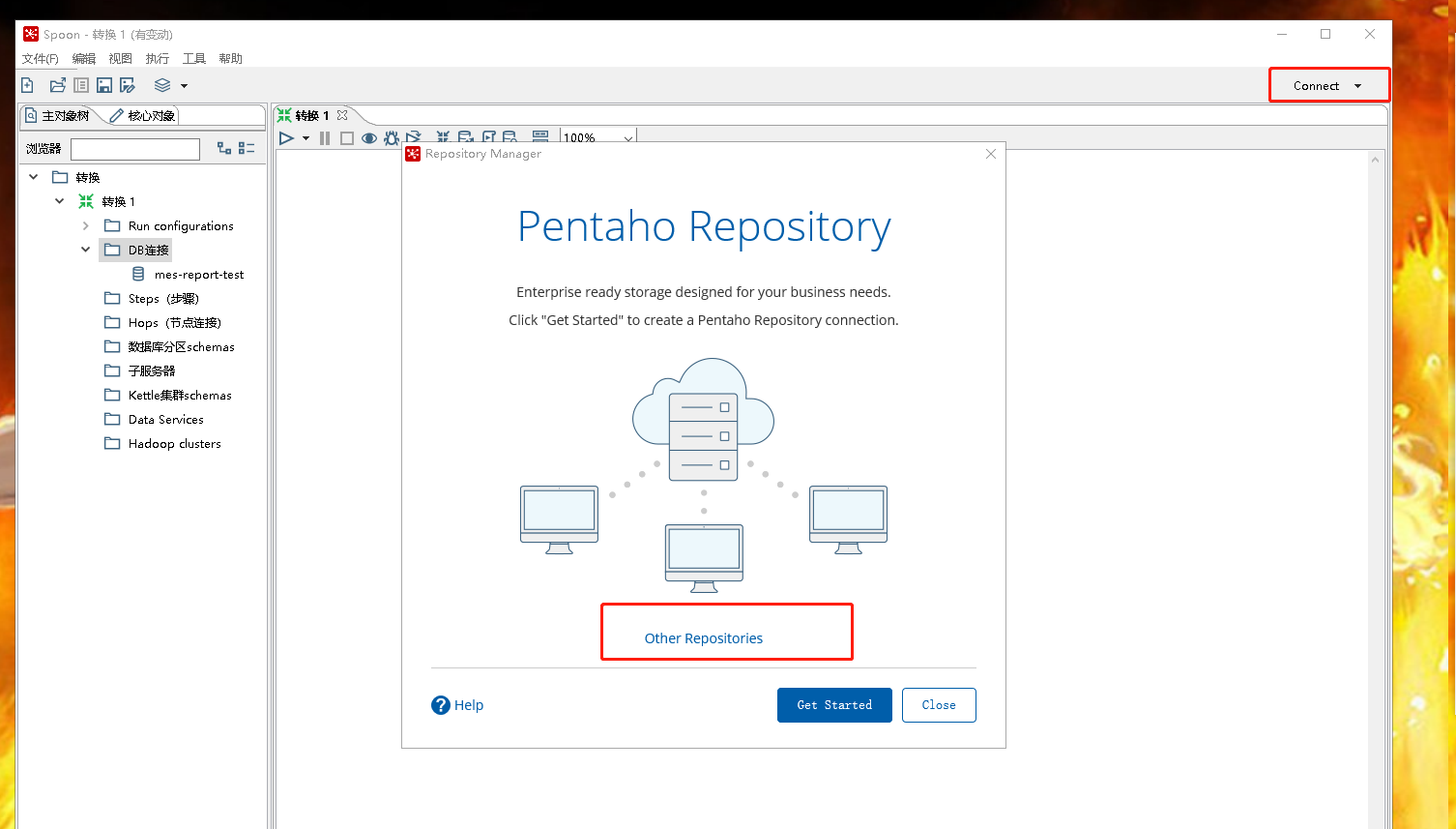The width and height of the screenshot is (1456, 829).
Task: Collapse all tree nodes icon
Action: tap(247, 148)
